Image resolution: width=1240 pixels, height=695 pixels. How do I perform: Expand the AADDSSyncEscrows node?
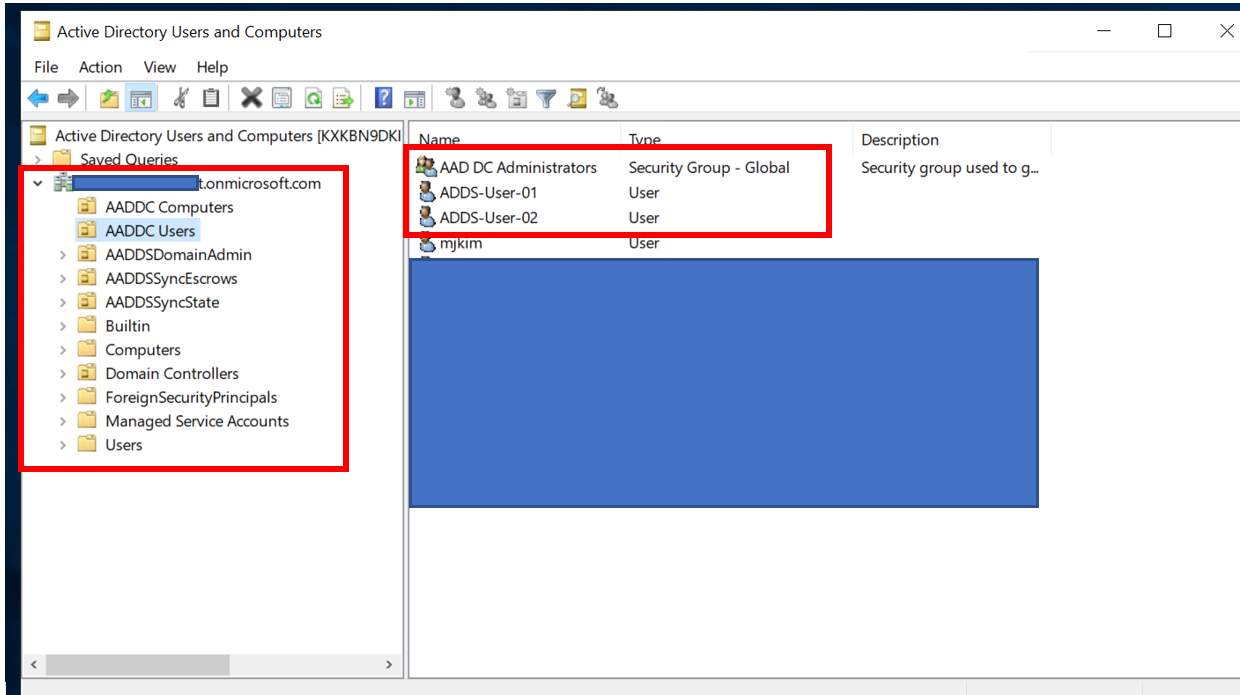point(62,279)
